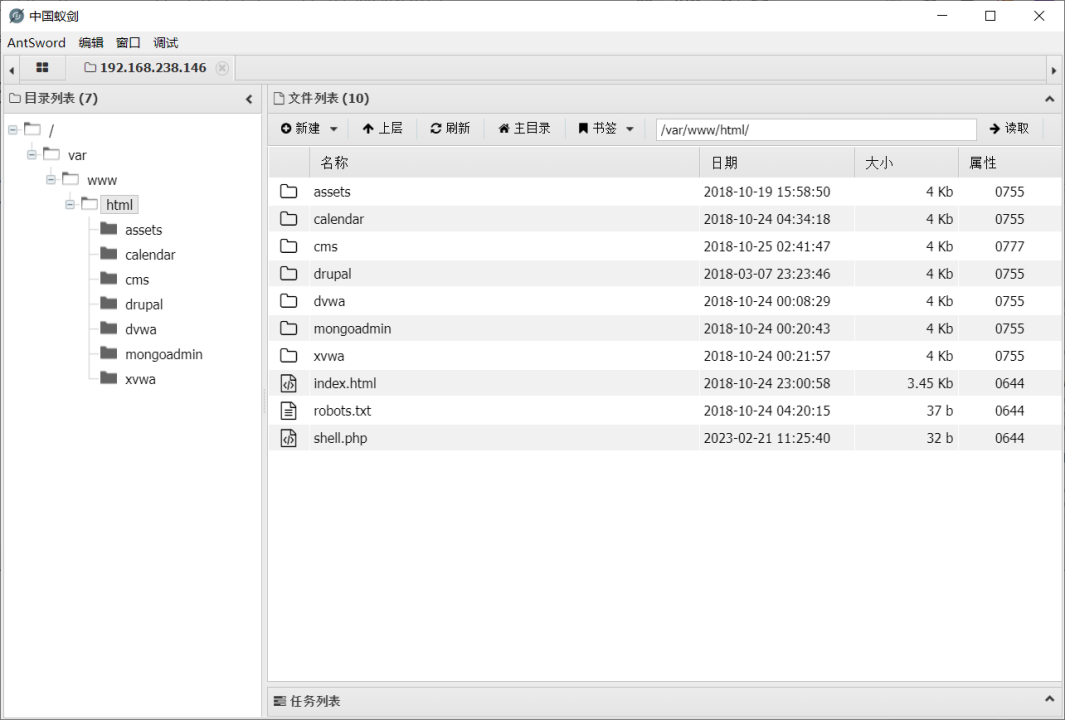Collapse the 文件列表 panel chevron
Screen dimensions: 1065x720
tap(1049, 99)
